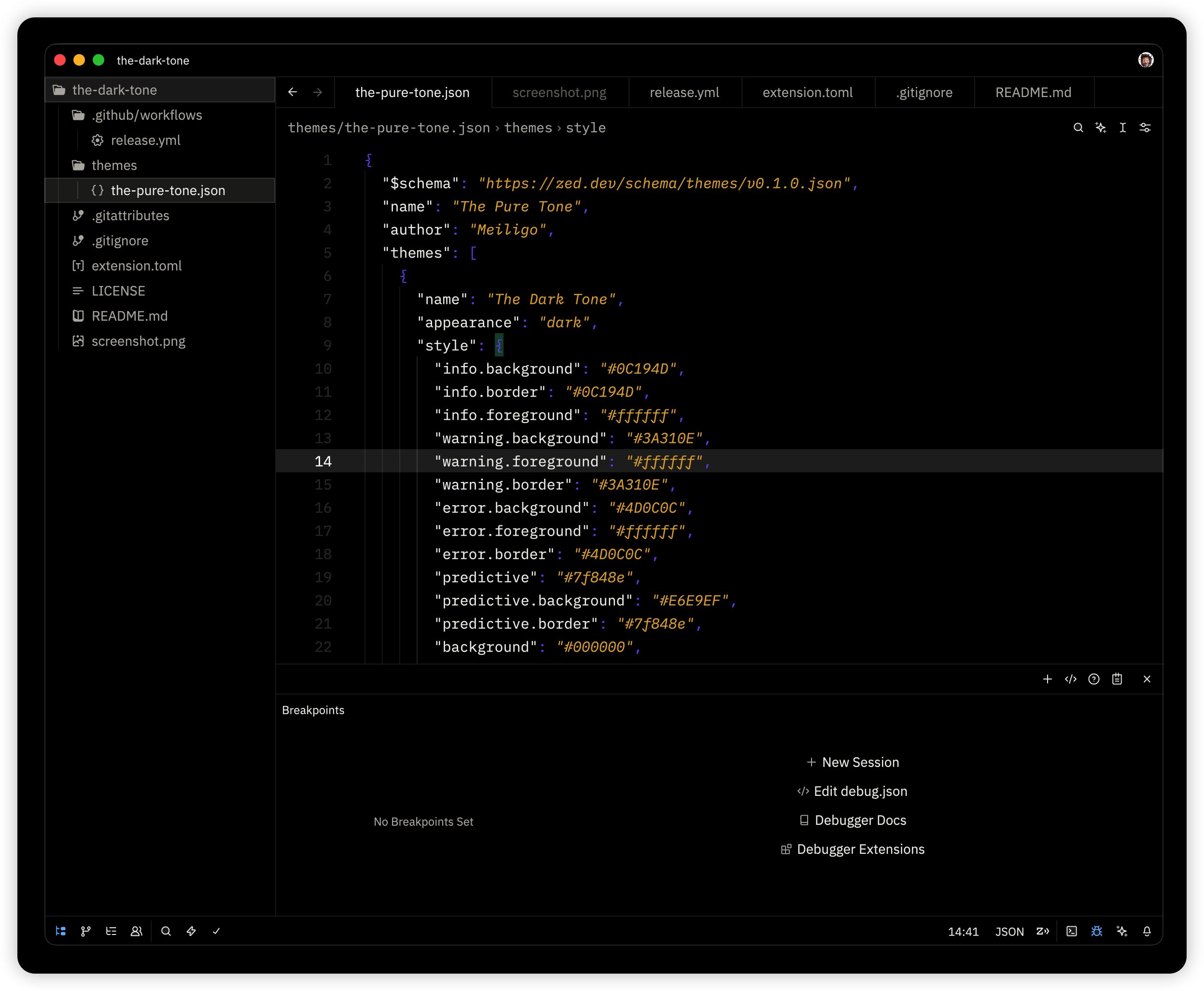
Task: Open notifications bell icon
Action: pos(1147,931)
